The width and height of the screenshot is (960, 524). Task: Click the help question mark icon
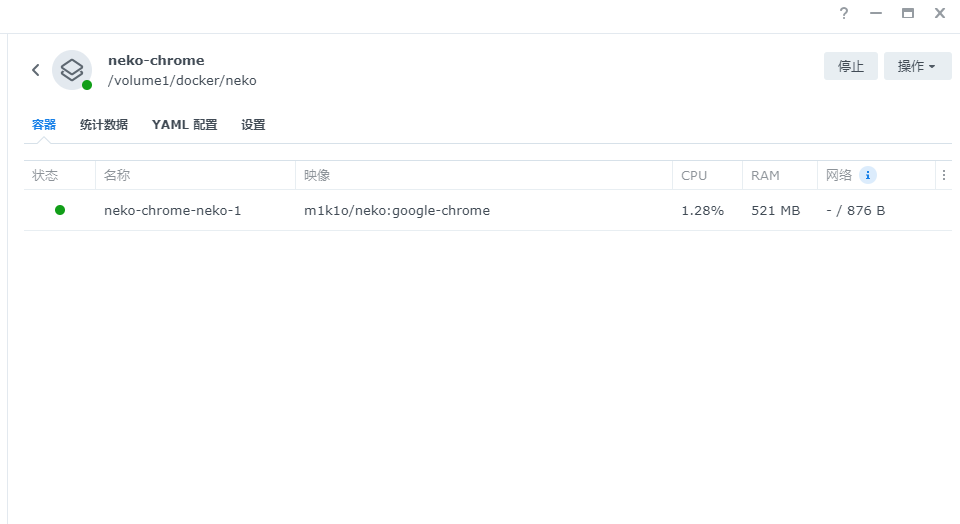tap(844, 14)
